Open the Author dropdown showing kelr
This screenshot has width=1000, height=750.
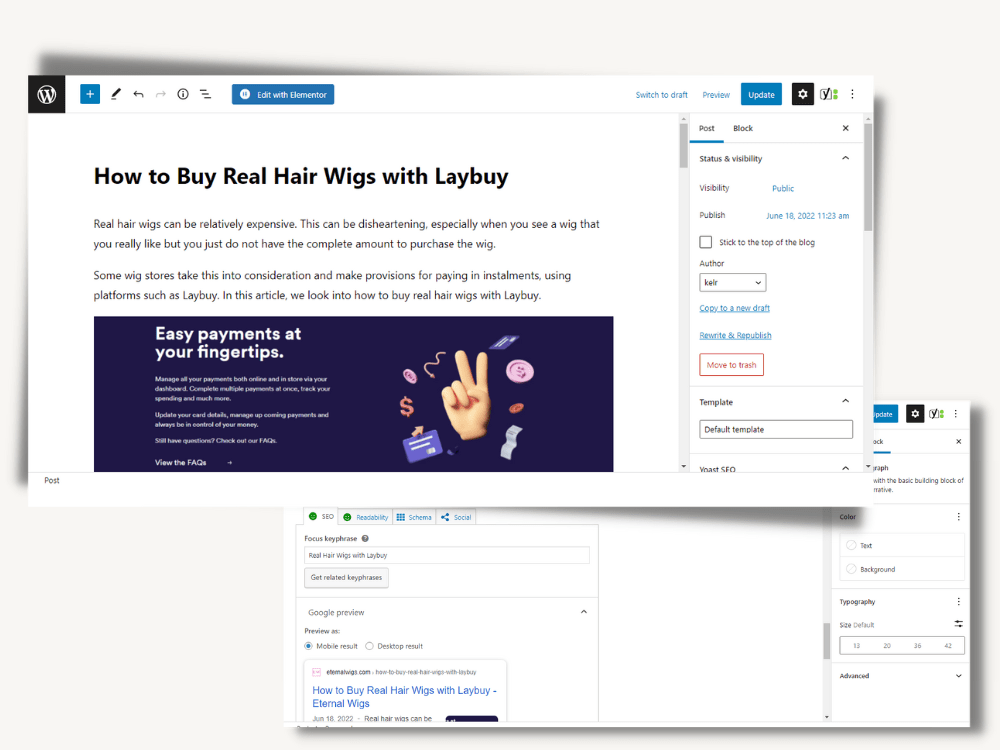pyautogui.click(x=733, y=283)
